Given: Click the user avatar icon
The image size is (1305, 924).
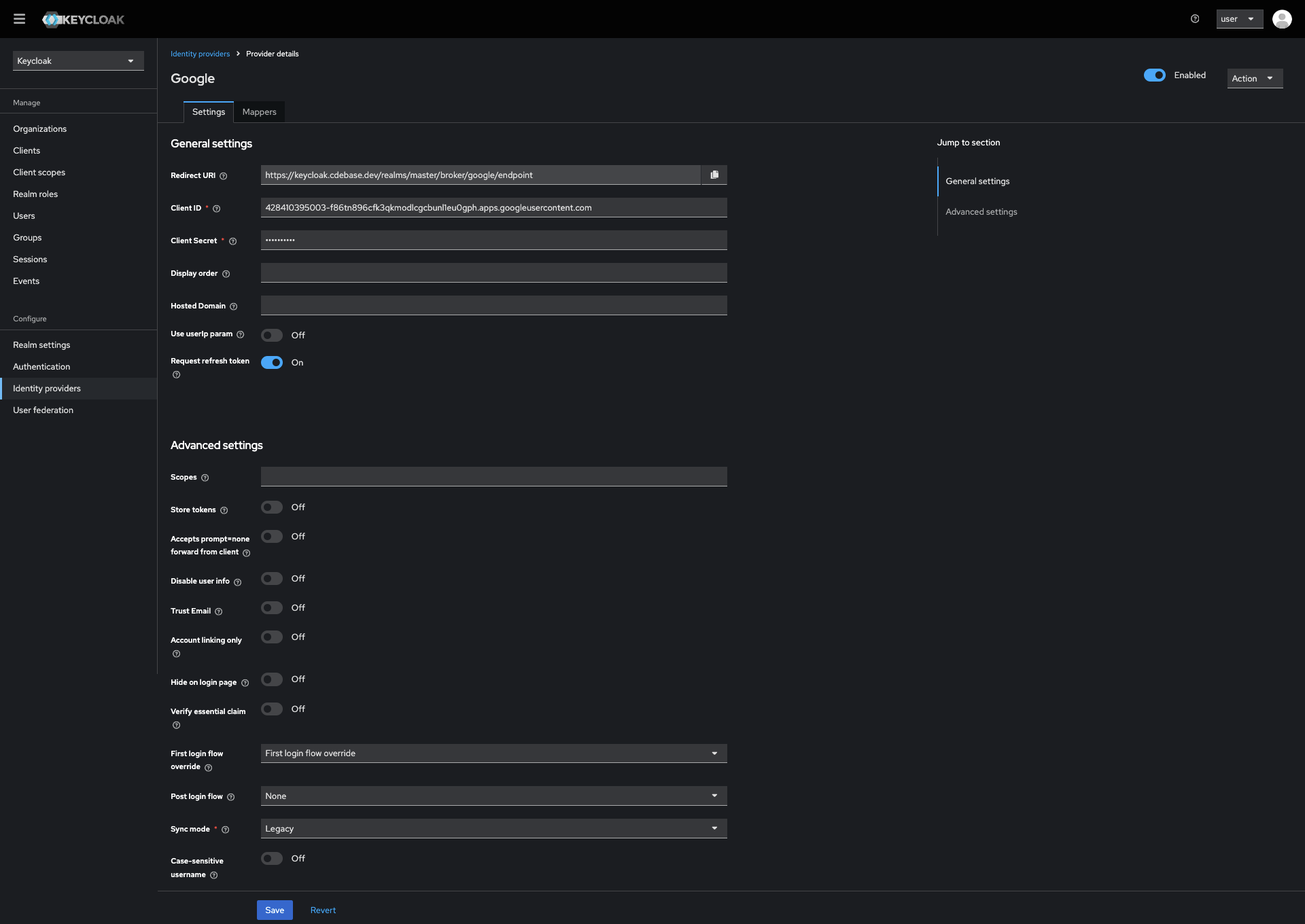Looking at the screenshot, I should point(1282,19).
